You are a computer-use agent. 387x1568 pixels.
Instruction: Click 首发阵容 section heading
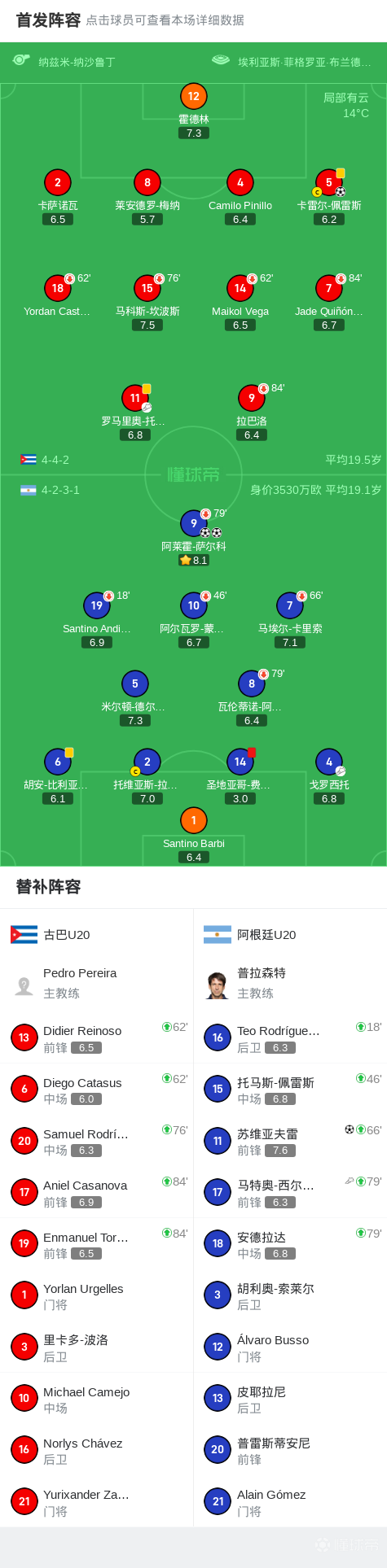[x=48, y=20]
